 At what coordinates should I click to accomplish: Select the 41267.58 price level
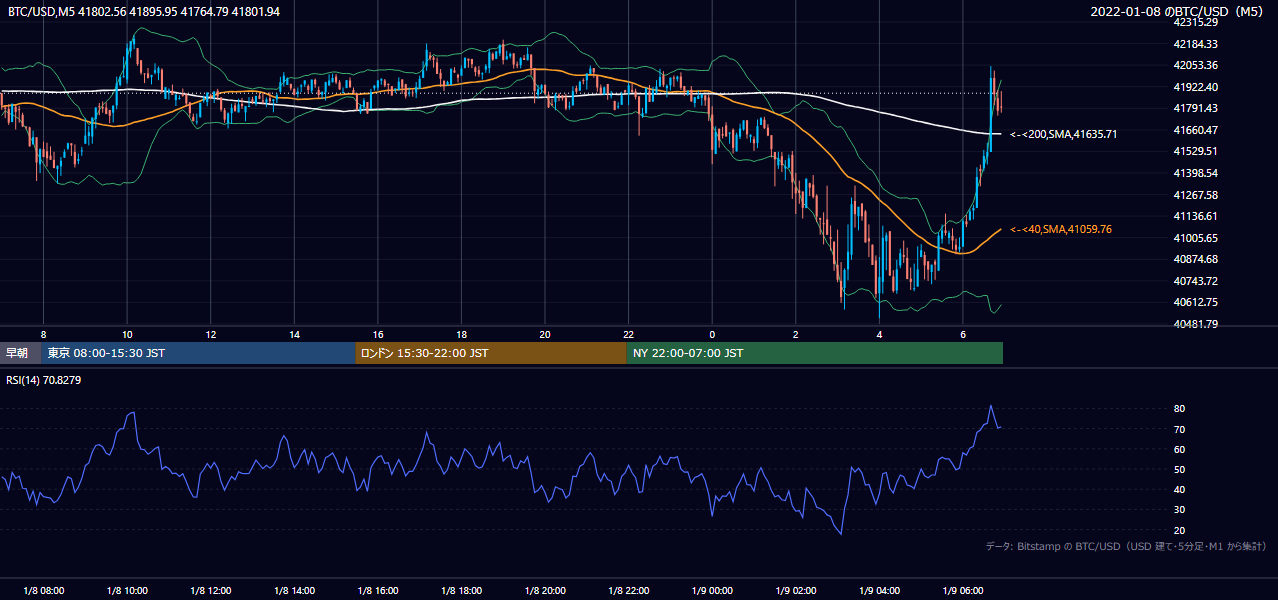1196,195
